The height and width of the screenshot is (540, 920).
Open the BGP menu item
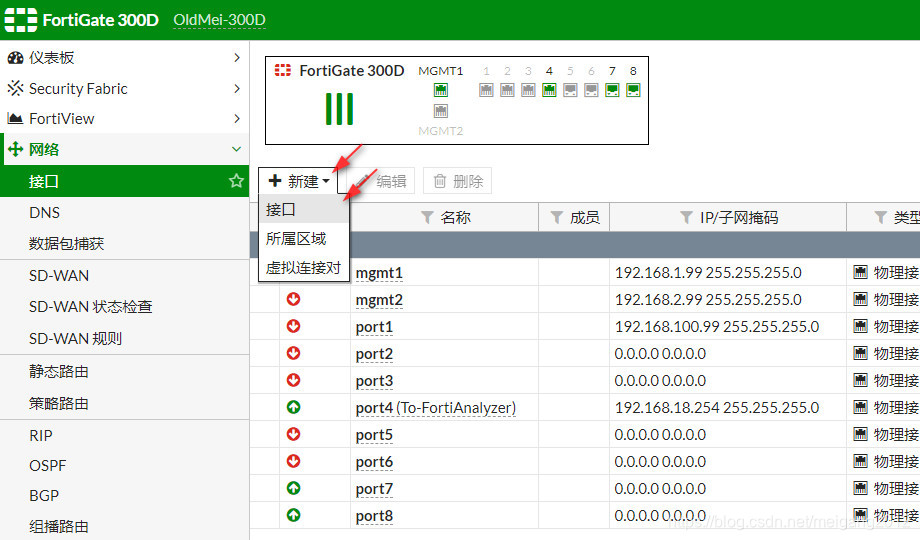point(124,495)
